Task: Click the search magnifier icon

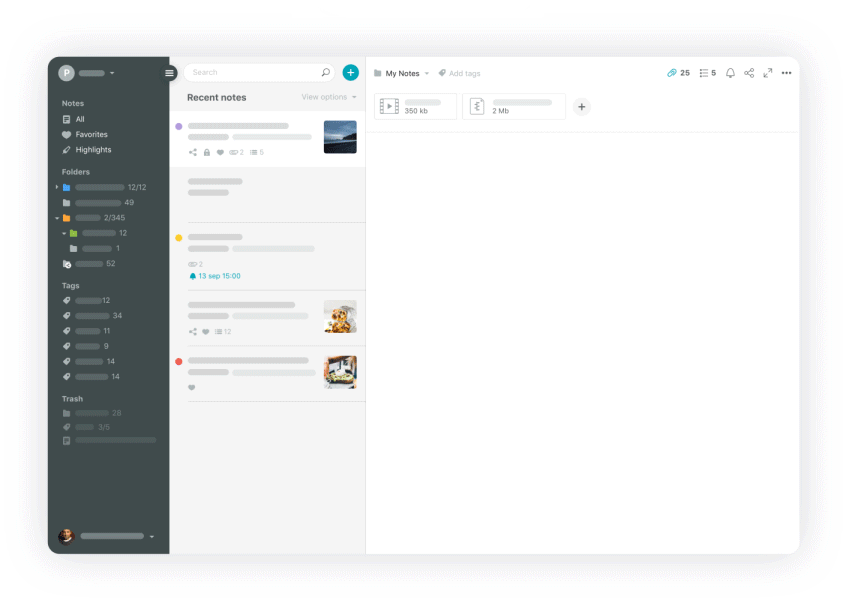Action: tap(325, 72)
